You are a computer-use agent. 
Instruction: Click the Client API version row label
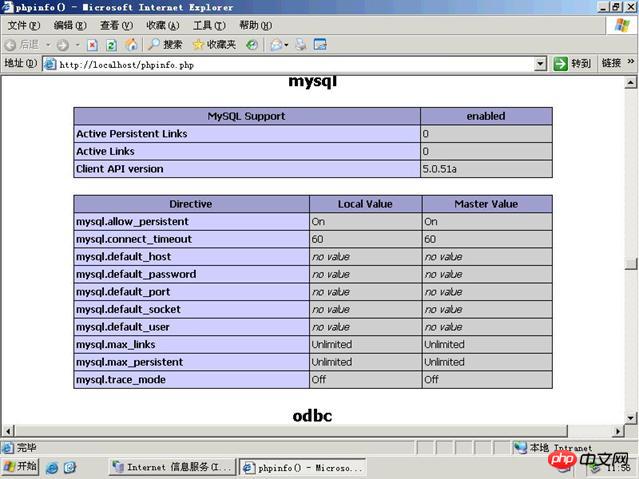click(x=120, y=169)
